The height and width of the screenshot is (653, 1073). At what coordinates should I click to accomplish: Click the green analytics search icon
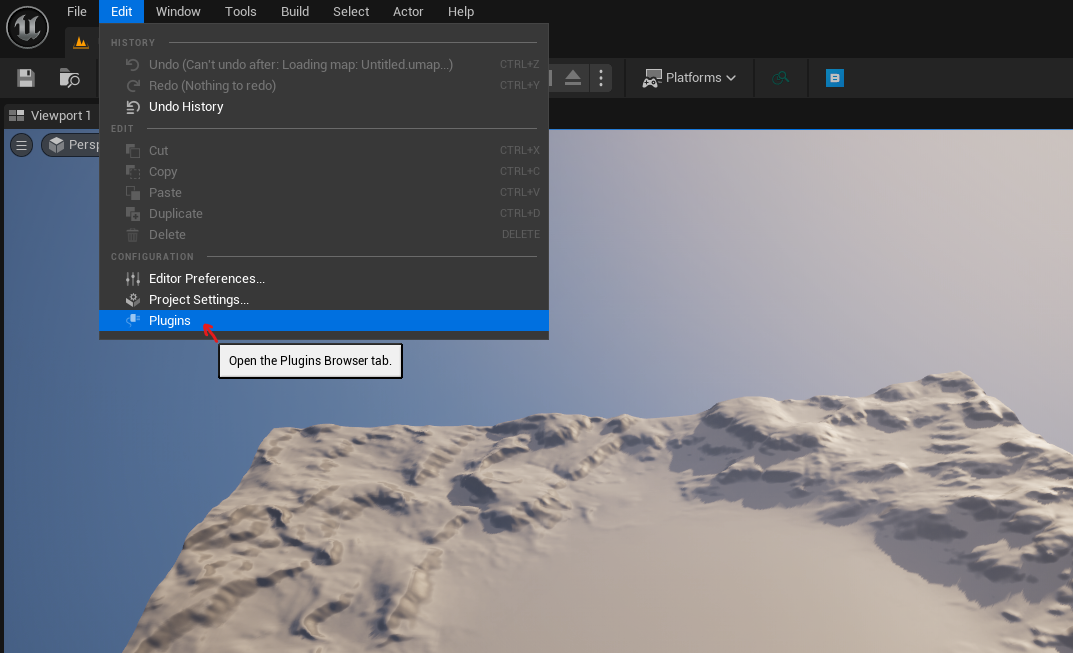pos(781,78)
